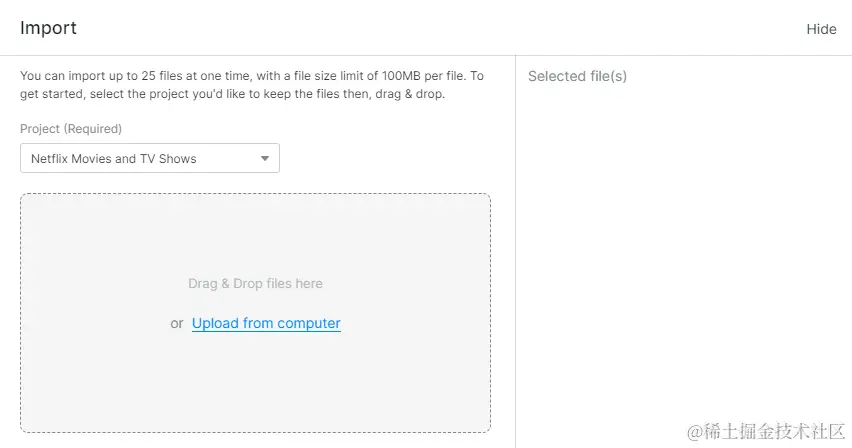
Task: Click the Selected file(s) heading
Action: (x=577, y=76)
